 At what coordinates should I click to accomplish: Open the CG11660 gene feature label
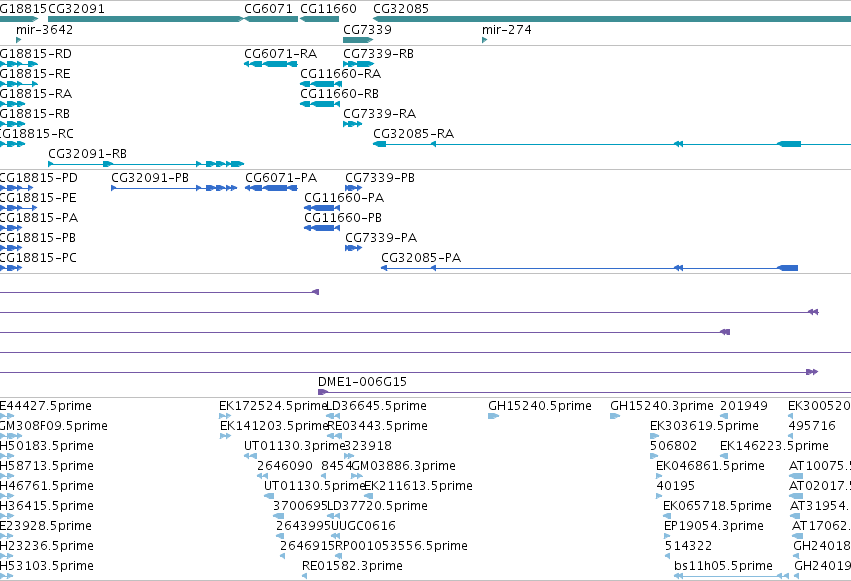point(328,9)
